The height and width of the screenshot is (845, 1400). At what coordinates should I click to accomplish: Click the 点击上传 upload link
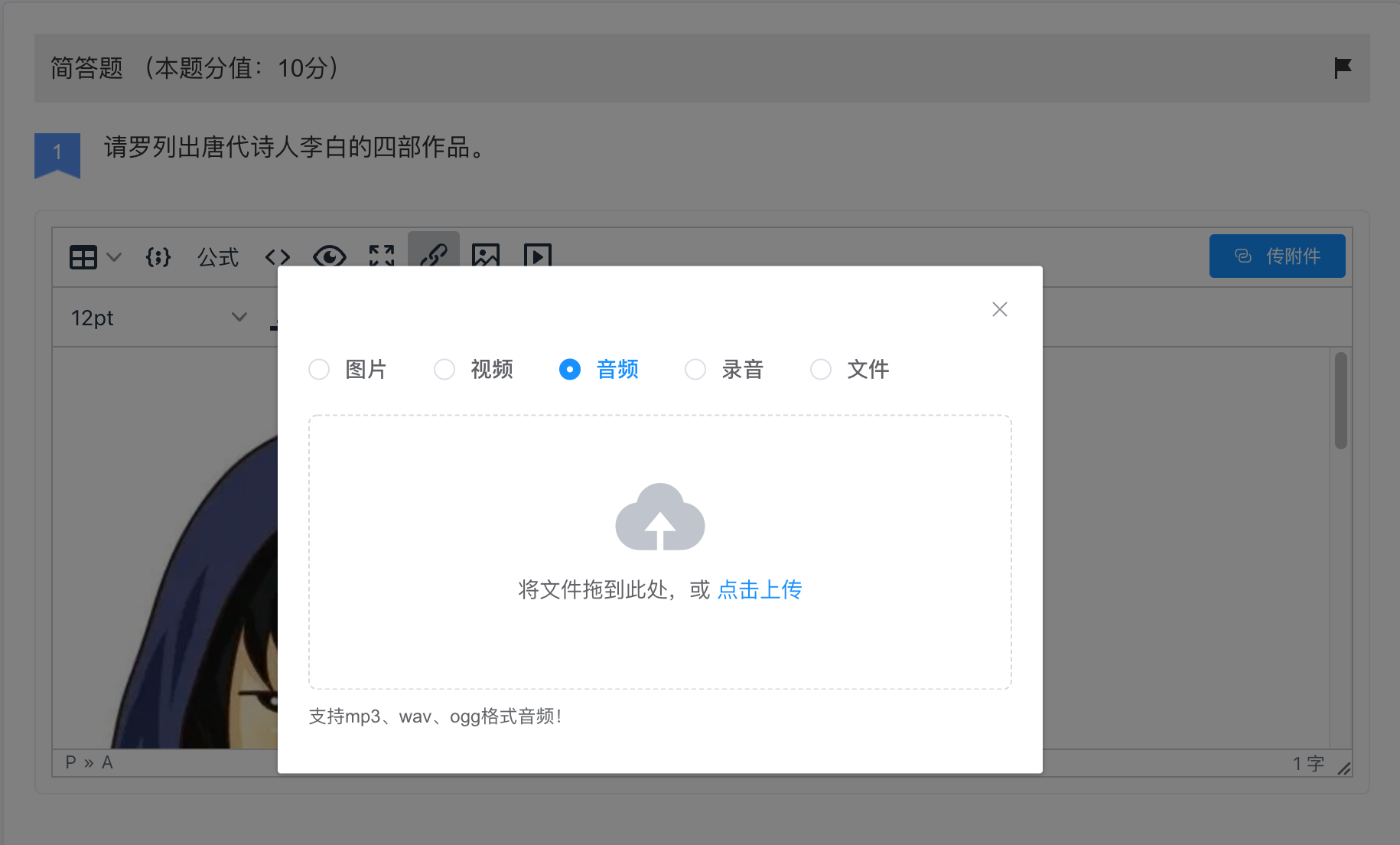(x=760, y=589)
